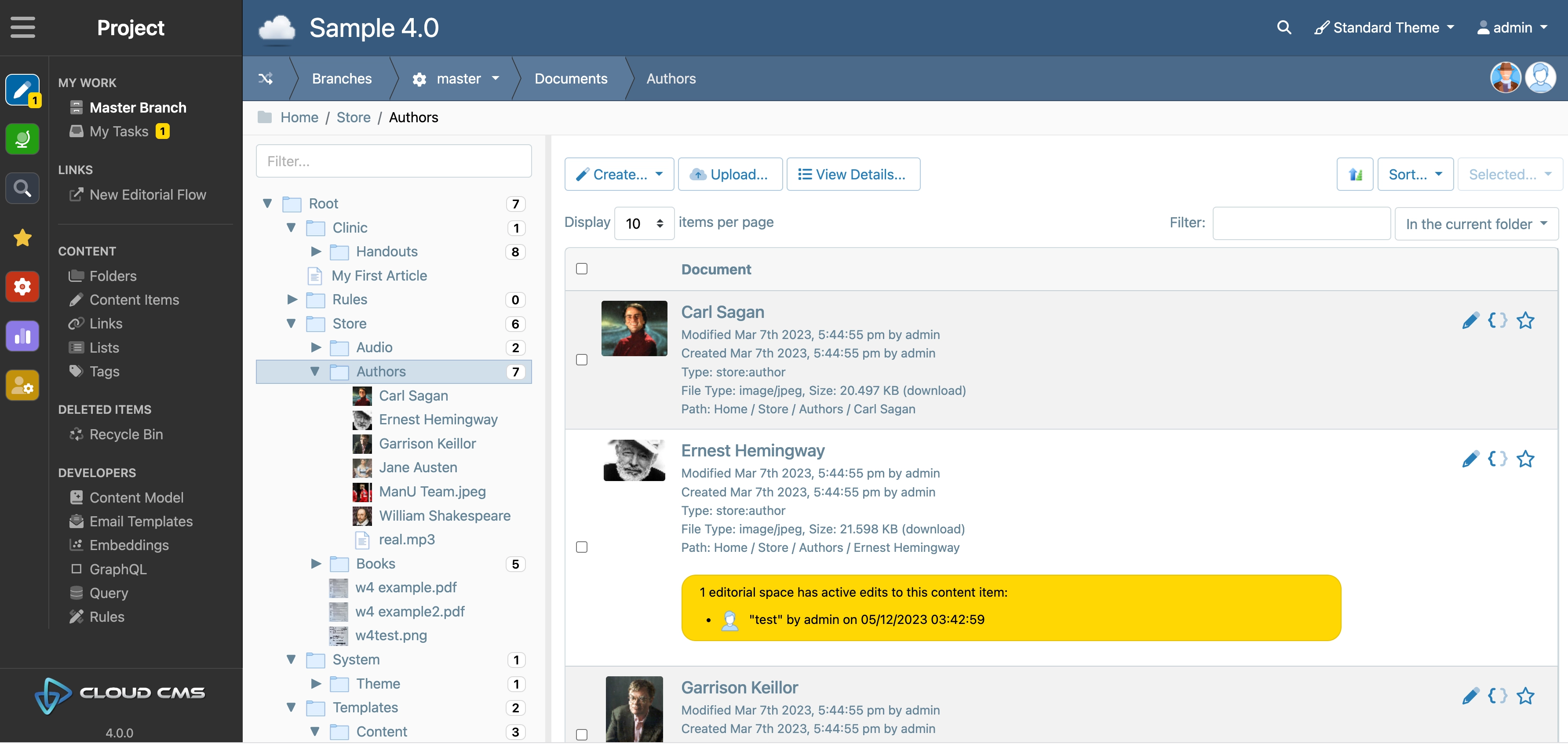Open the purple bar chart sidebar icon
This screenshot has height=744, width=1568.
pos(22,336)
